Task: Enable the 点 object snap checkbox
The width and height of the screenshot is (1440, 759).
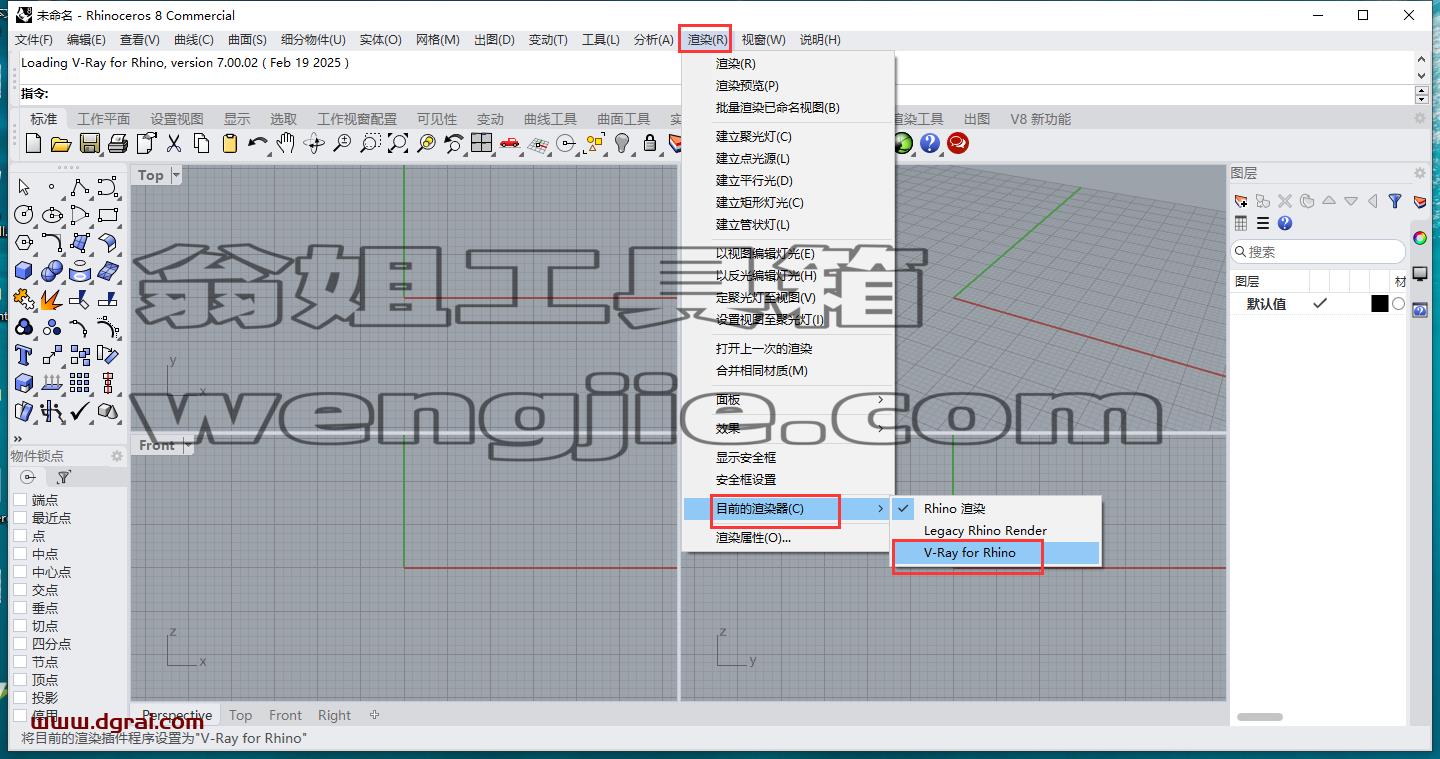Action: click(20, 536)
